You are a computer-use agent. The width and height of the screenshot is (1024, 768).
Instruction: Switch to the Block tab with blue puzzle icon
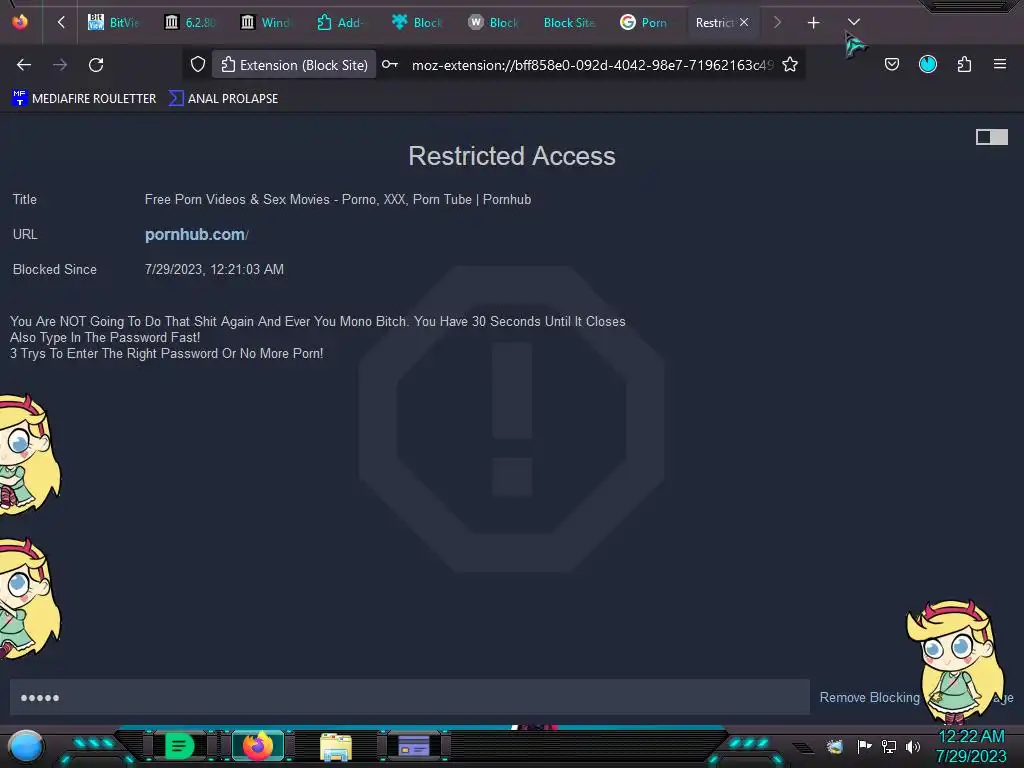click(417, 22)
